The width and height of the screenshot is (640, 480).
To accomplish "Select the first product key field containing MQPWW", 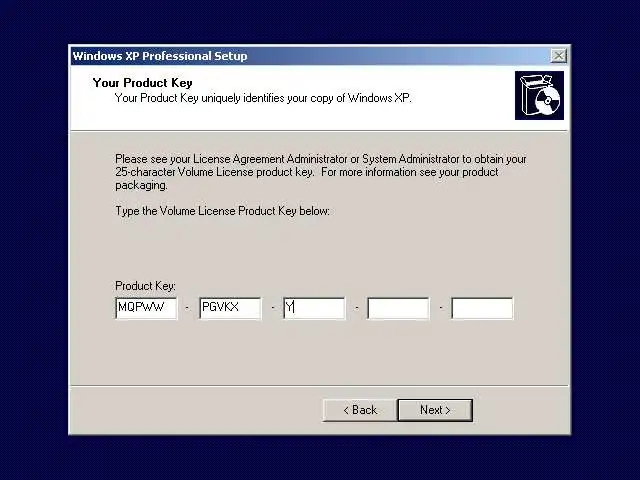I will pyautogui.click(x=146, y=308).
